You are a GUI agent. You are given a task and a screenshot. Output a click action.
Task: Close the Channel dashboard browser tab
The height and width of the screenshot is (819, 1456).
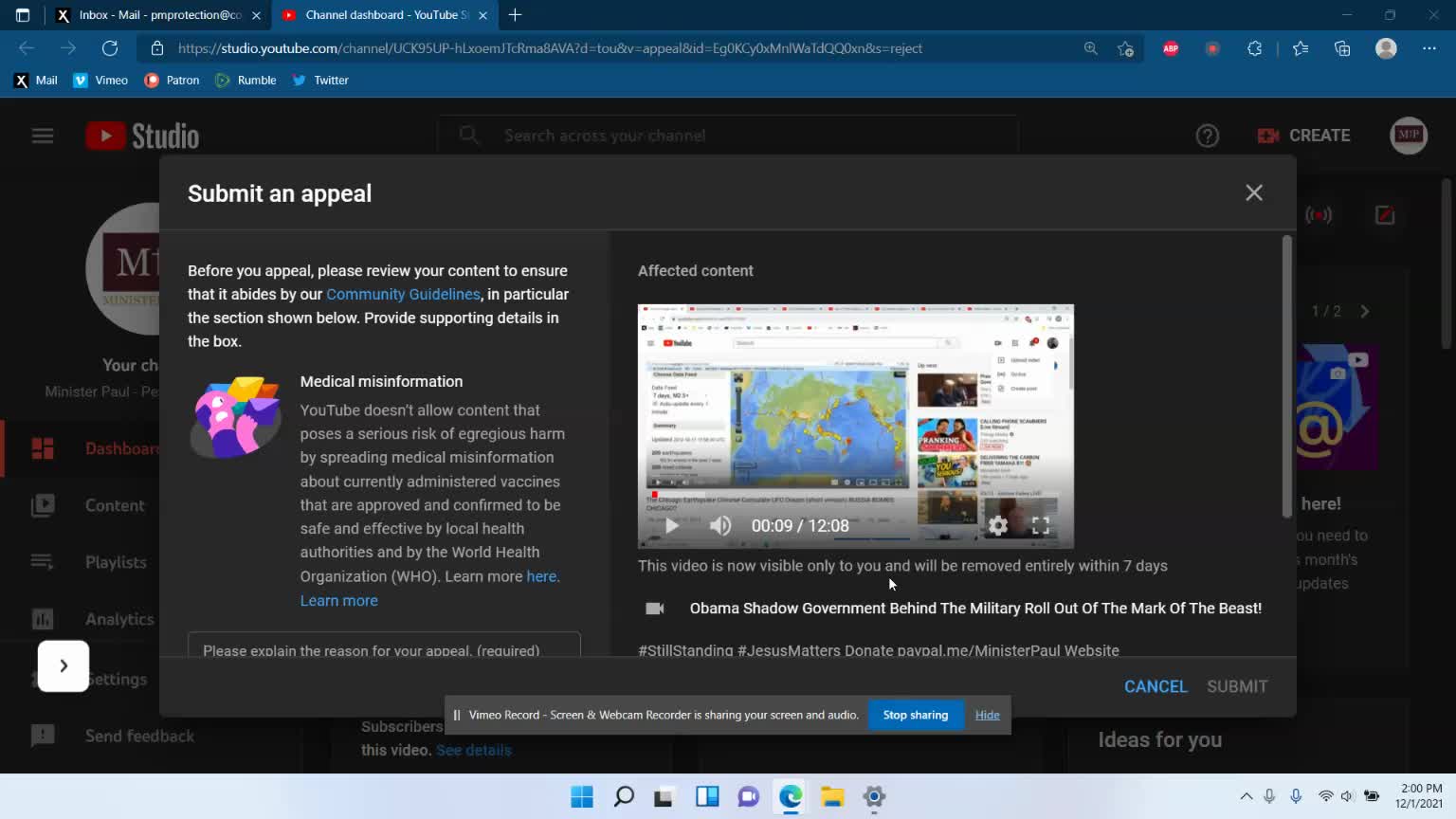(x=482, y=15)
